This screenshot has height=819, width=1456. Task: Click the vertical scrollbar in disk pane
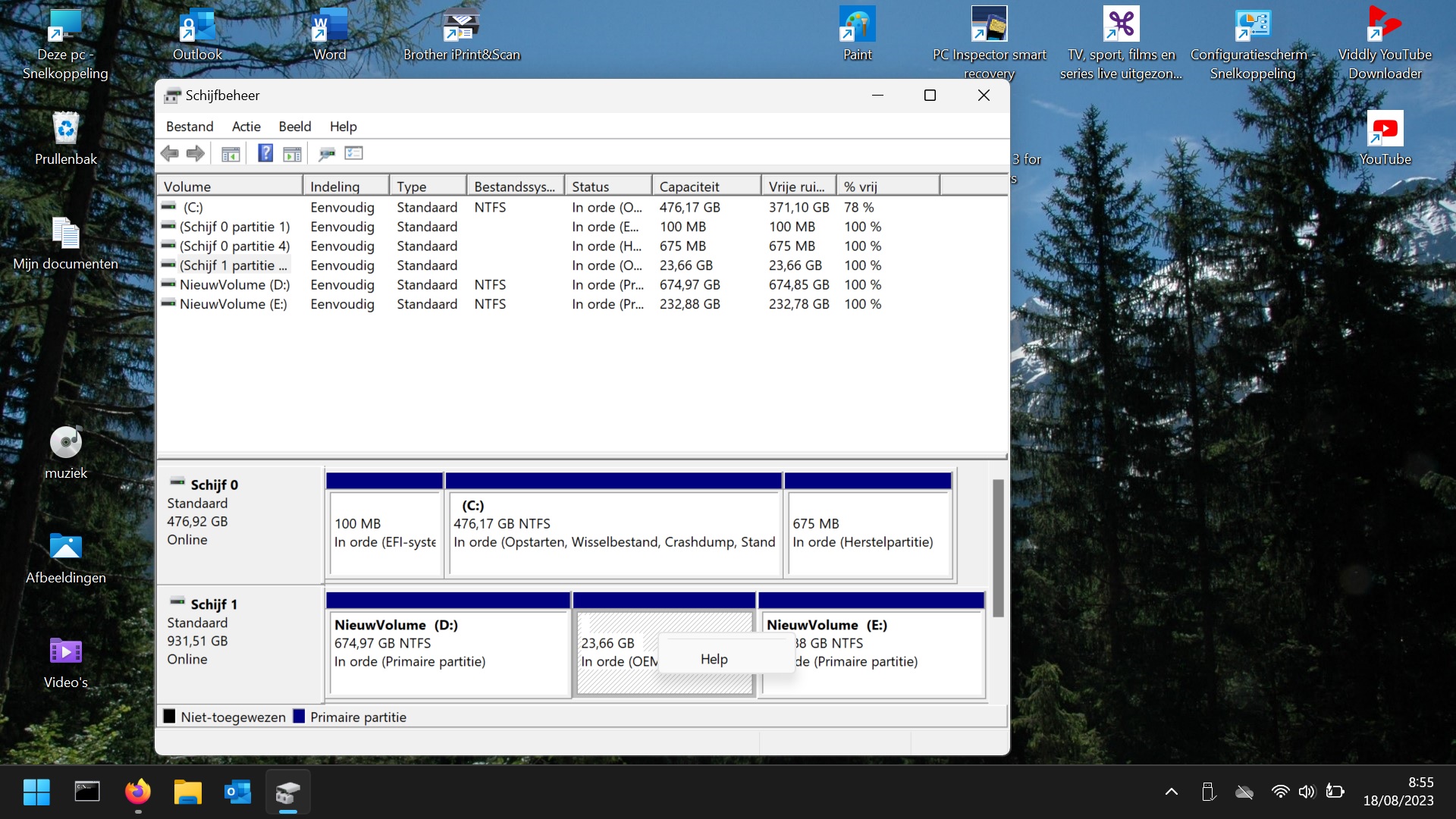tap(998, 546)
